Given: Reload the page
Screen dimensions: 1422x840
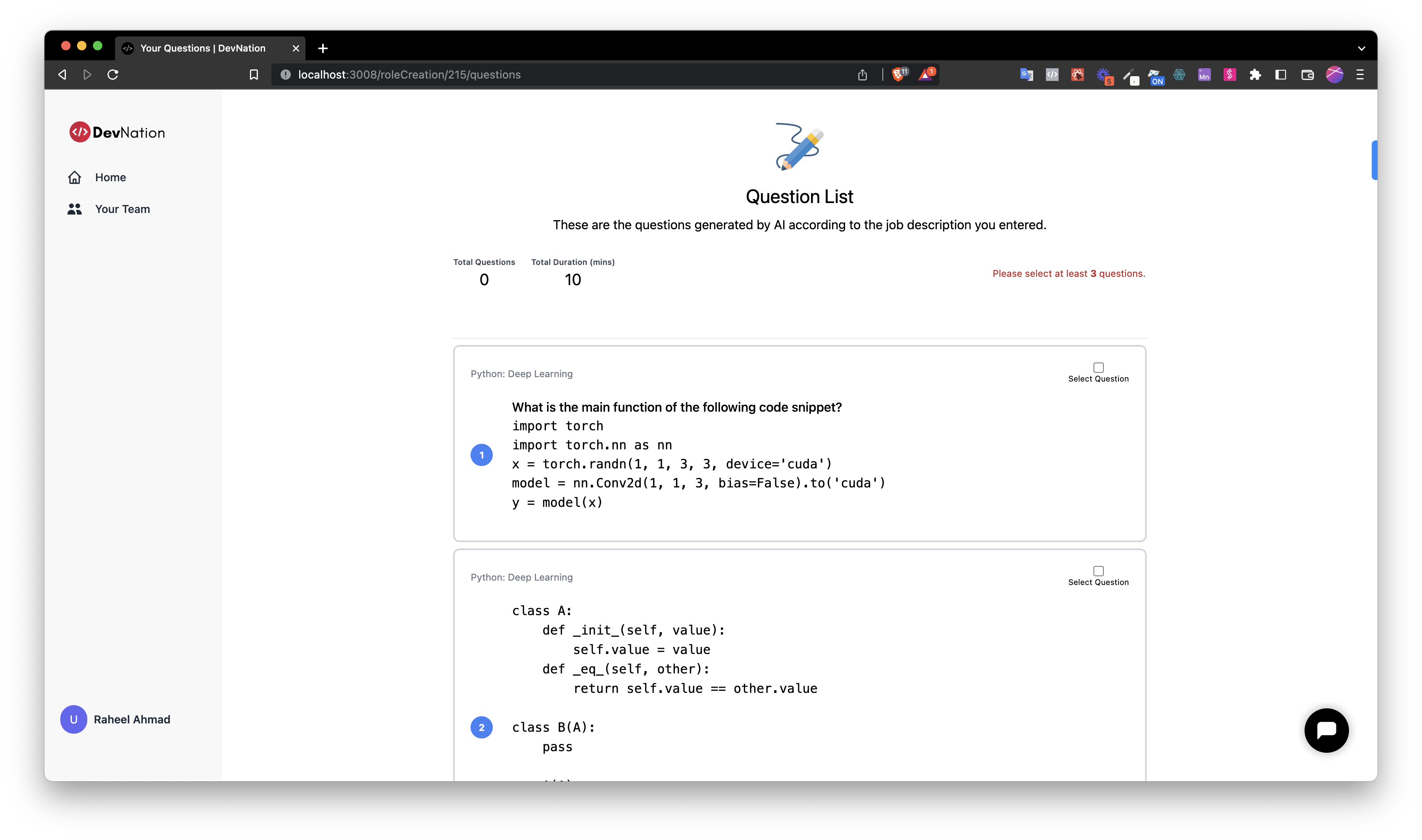Looking at the screenshot, I should coord(113,75).
